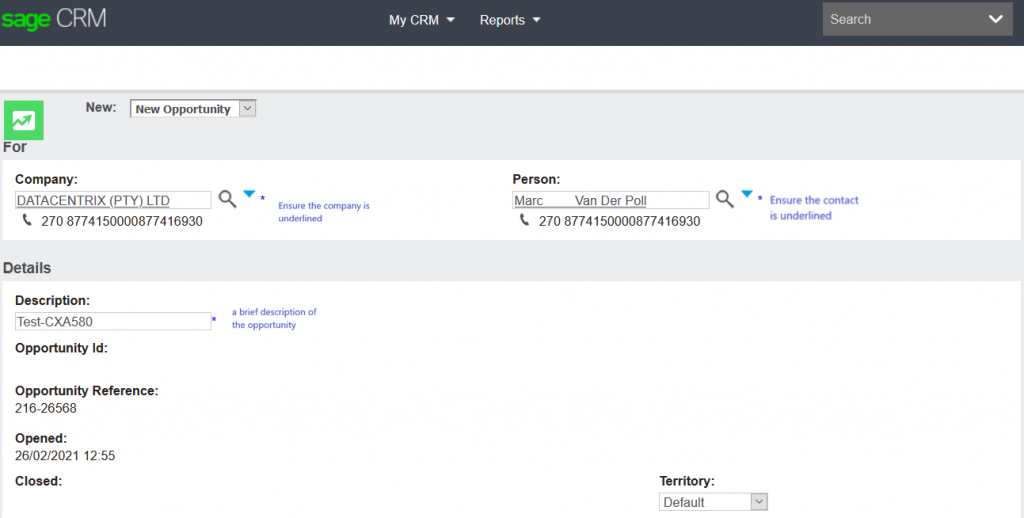The height and width of the screenshot is (518, 1024).
Task: Expand the Territory dropdown set to Default
Action: click(x=713, y=502)
